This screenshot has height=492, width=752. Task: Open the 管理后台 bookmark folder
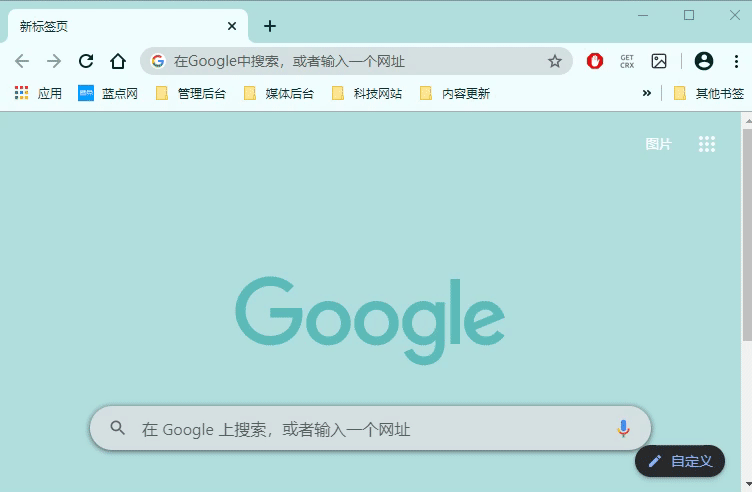(191, 93)
